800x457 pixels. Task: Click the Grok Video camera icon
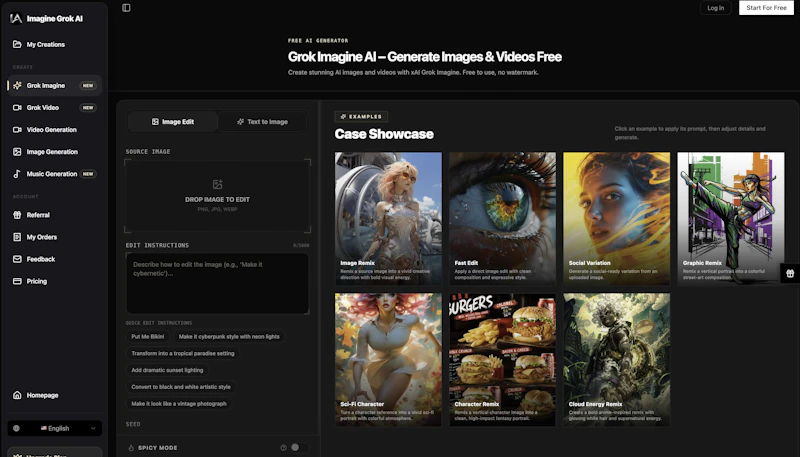17,108
